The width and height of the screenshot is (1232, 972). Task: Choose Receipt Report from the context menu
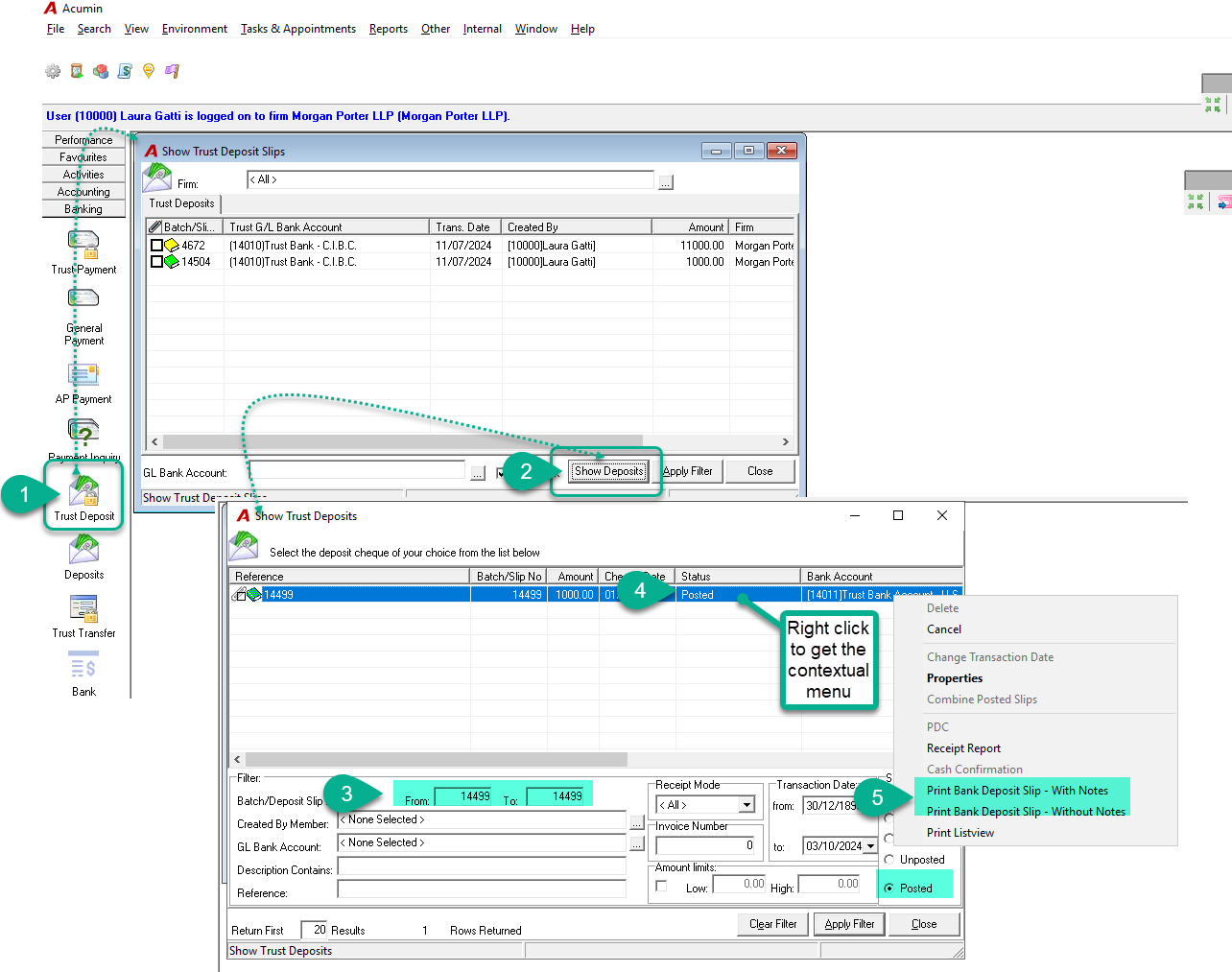(x=963, y=748)
